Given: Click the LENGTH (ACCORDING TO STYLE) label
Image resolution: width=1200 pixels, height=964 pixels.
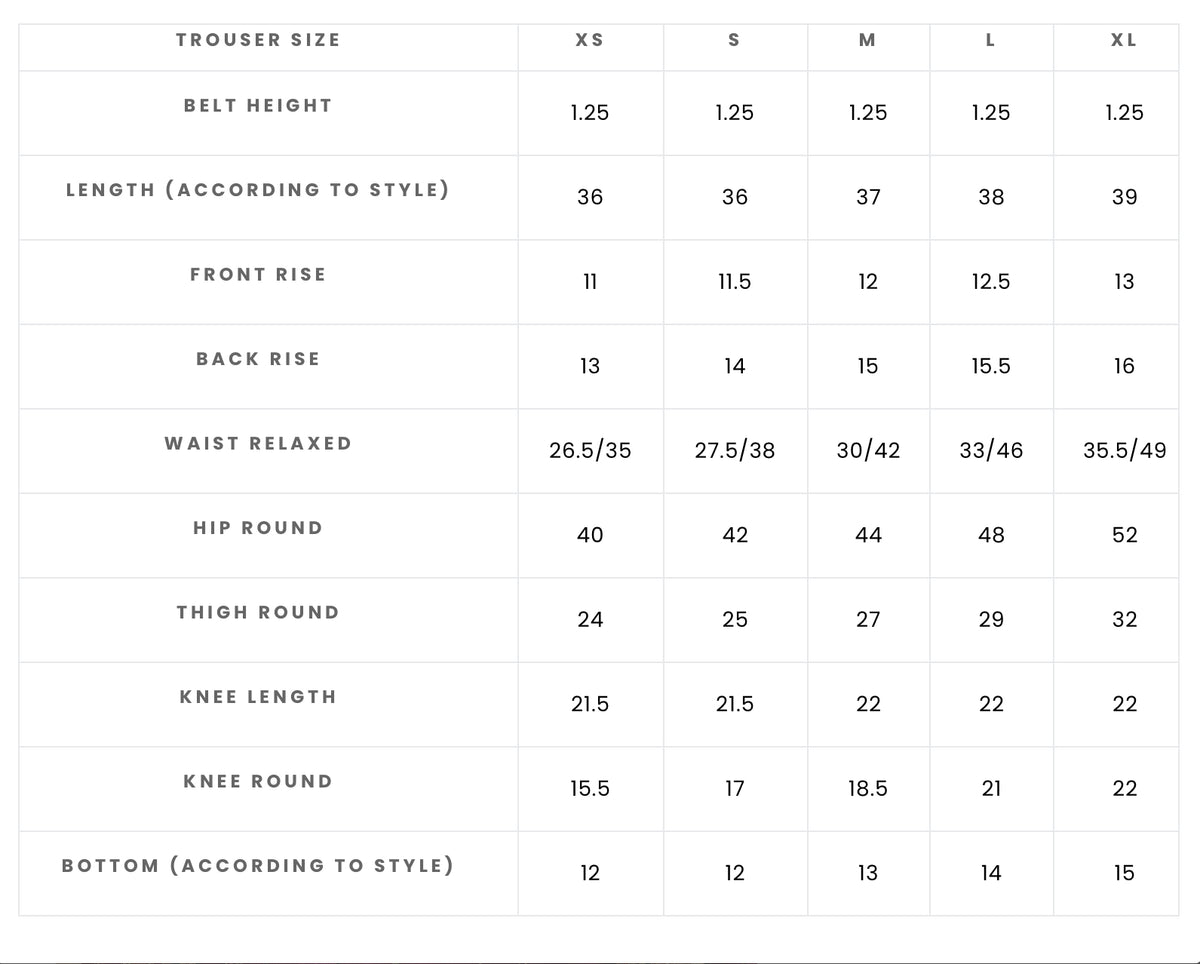Looking at the screenshot, I should click(258, 190).
